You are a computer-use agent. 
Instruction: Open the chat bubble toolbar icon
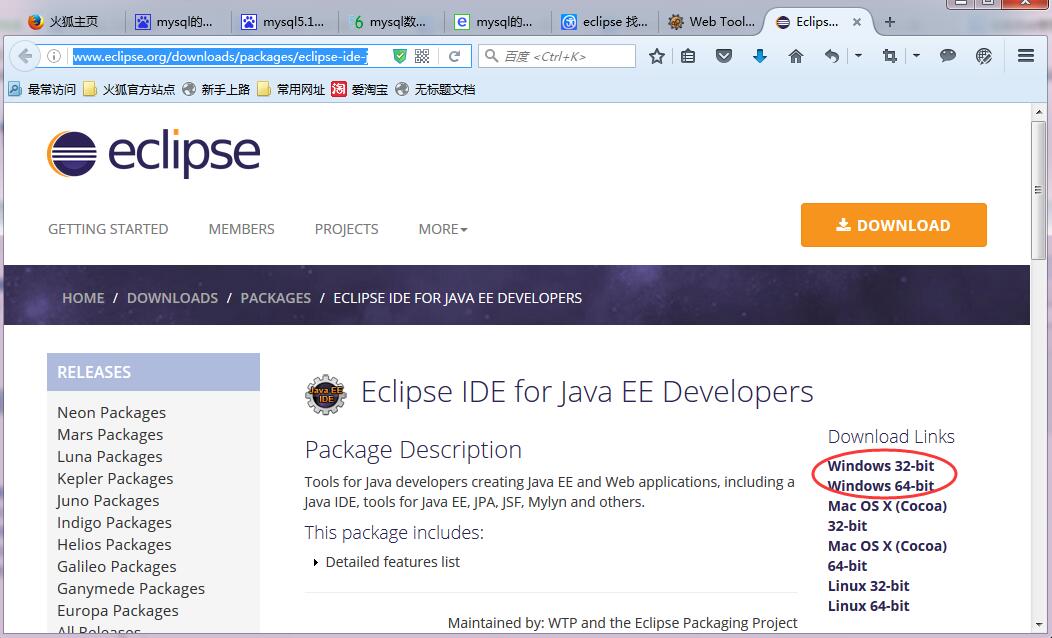click(x=947, y=56)
